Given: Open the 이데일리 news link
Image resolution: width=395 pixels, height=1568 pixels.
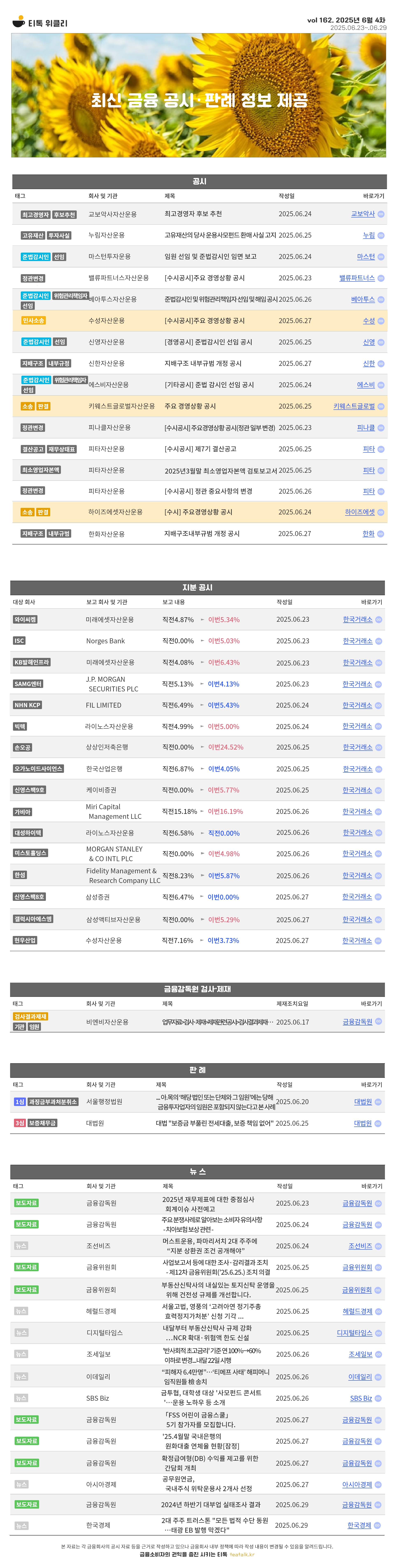Looking at the screenshot, I should pos(360,1377).
